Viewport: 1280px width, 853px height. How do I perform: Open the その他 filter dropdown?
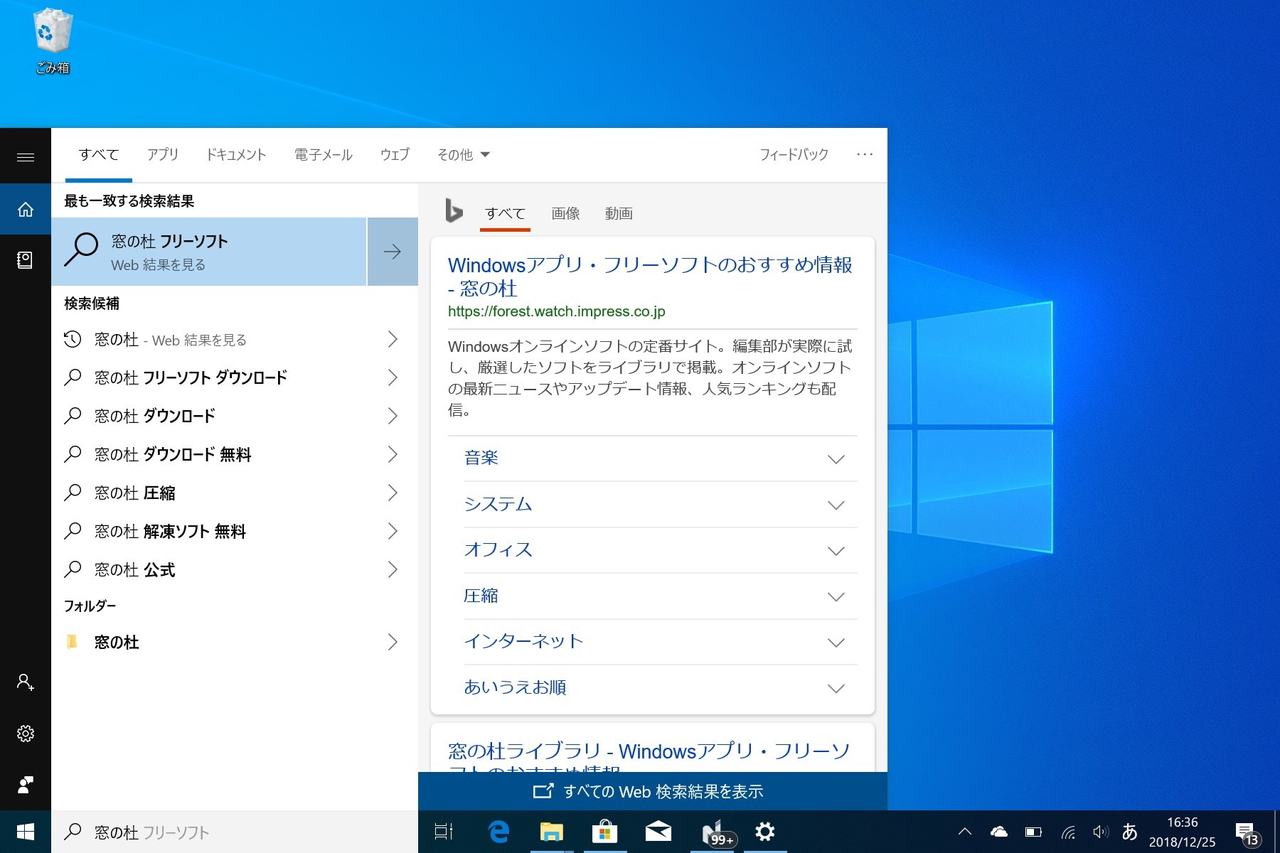462,154
